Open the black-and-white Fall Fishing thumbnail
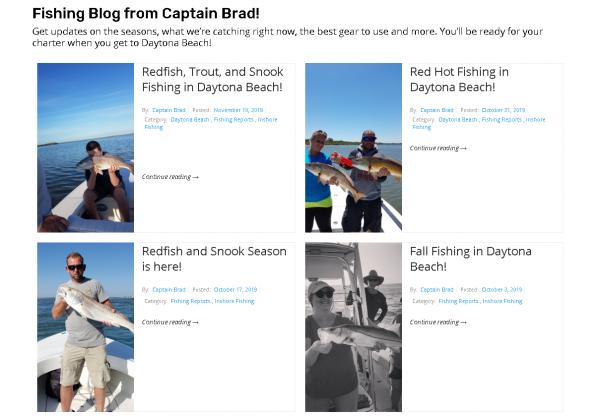This screenshot has width=600, height=416. (x=353, y=326)
